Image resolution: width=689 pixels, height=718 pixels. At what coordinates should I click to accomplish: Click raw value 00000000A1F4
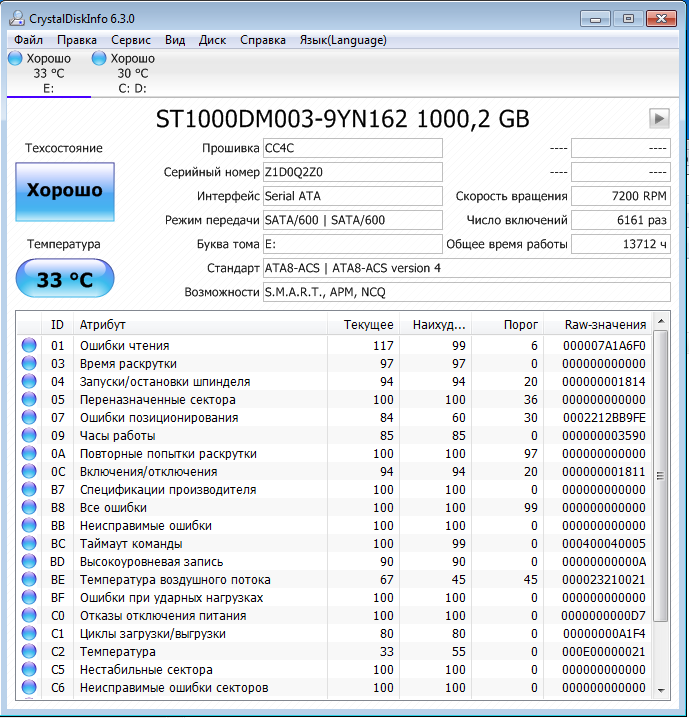click(604, 634)
